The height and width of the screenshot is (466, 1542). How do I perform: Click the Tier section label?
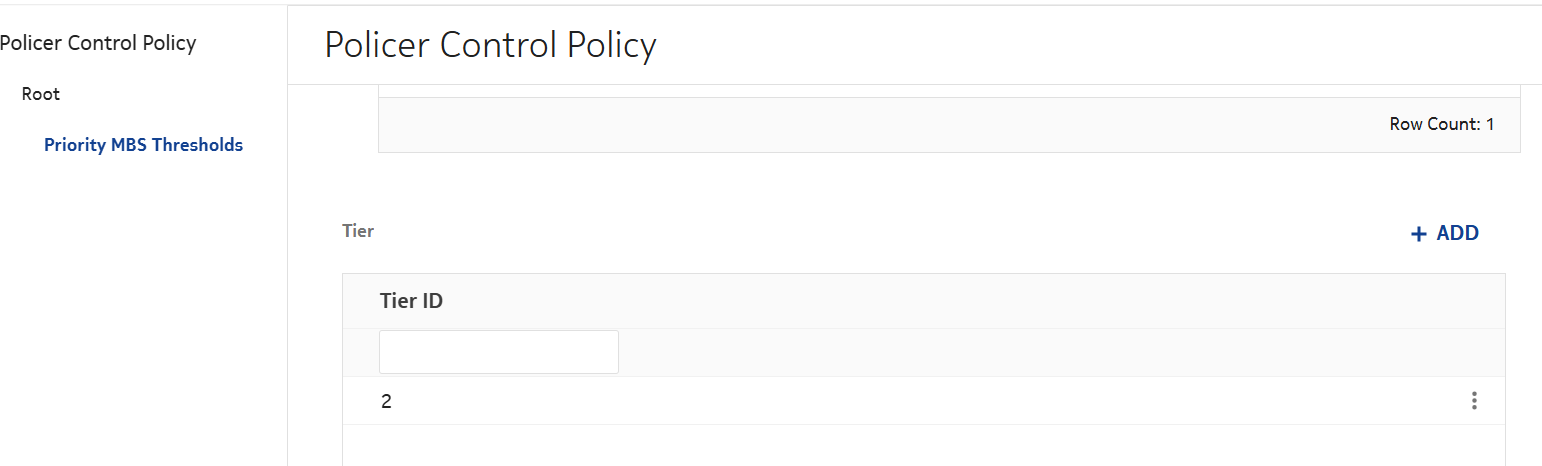click(358, 231)
